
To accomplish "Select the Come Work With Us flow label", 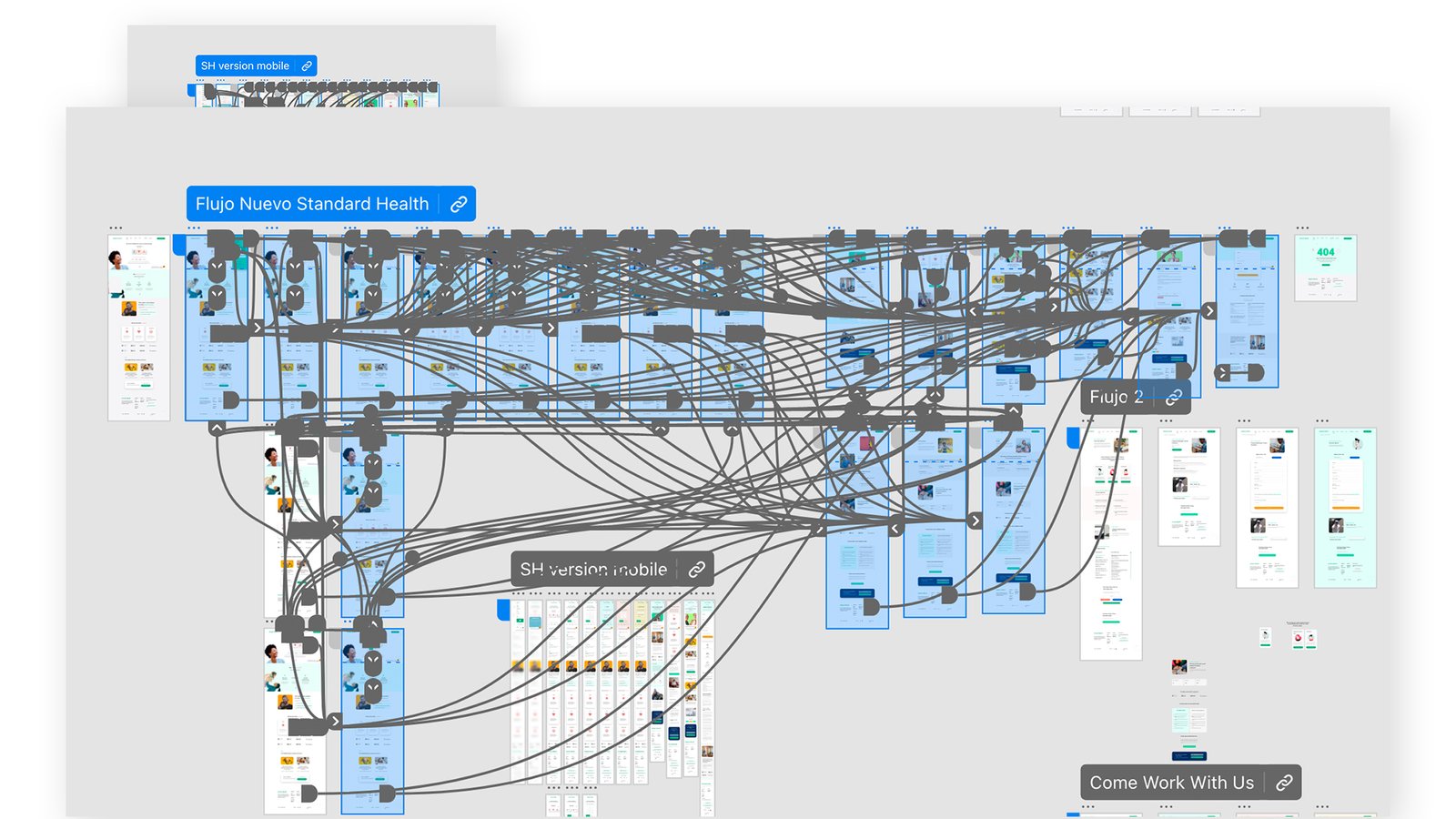I will click(x=1171, y=783).
